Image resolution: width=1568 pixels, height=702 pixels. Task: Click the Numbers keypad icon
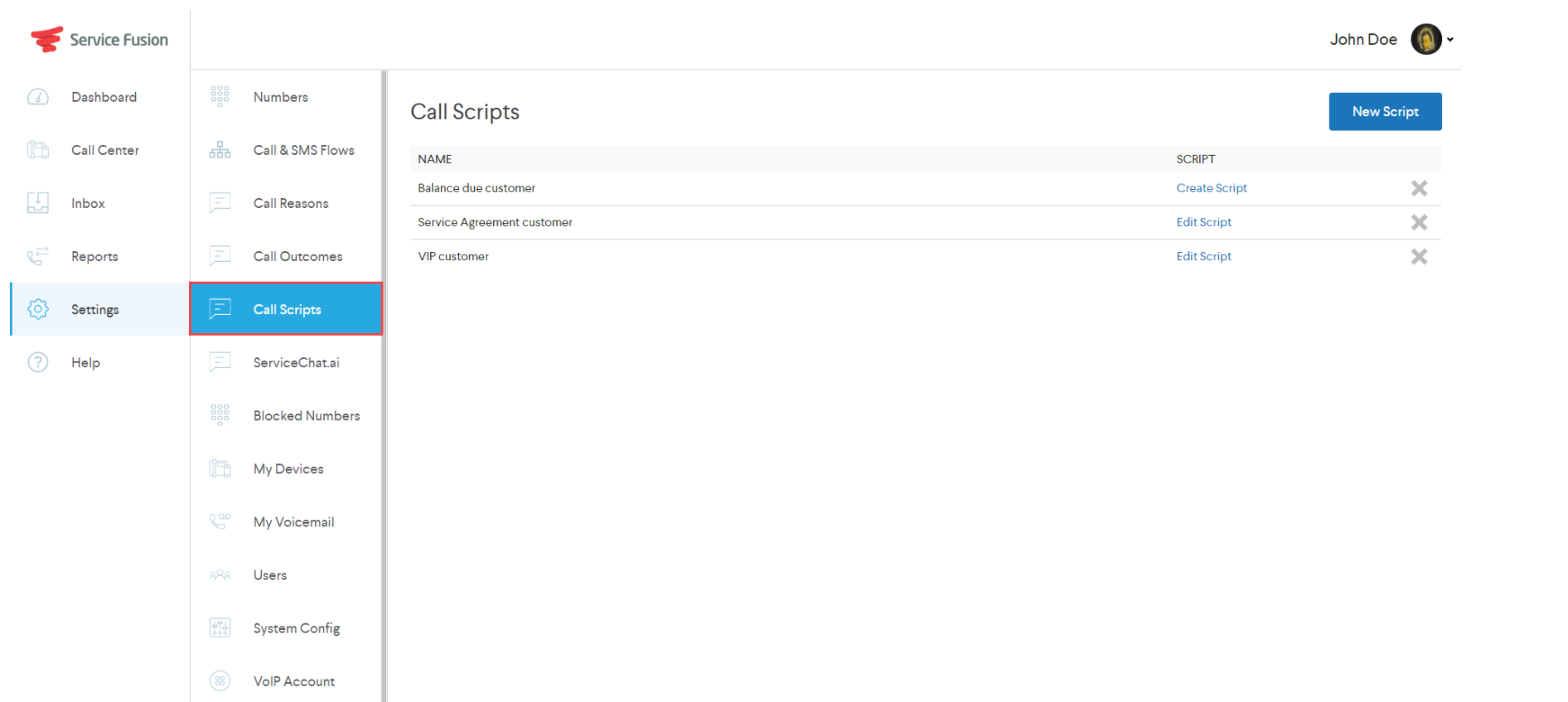220,97
